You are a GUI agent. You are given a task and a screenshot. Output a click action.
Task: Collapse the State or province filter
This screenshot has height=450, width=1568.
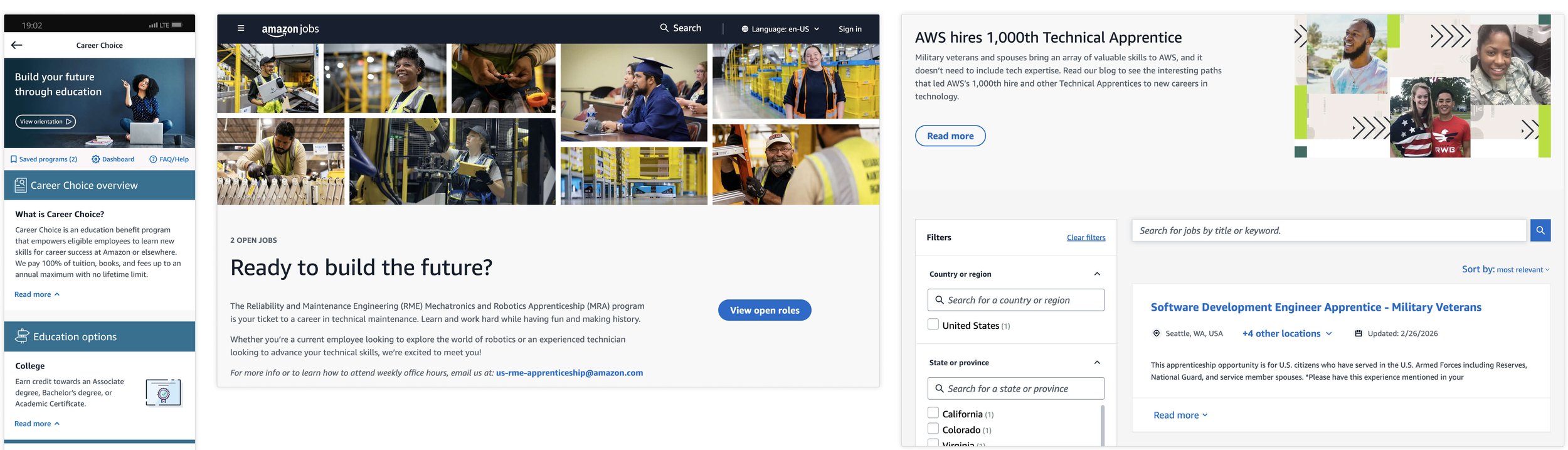pos(1097,363)
